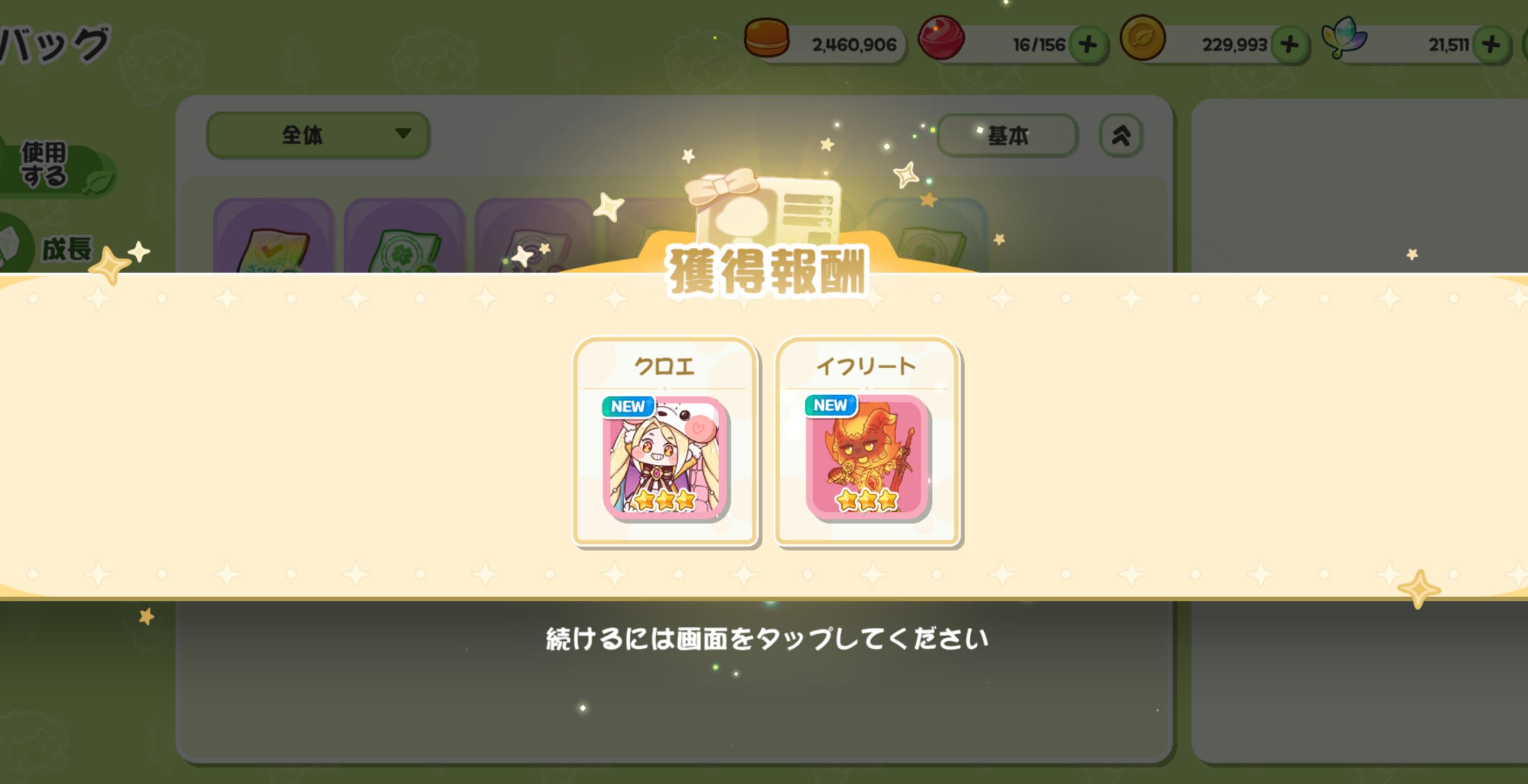The width and height of the screenshot is (1528, 784).
Task: Collapse list with double chevron button
Action: 1120,136
